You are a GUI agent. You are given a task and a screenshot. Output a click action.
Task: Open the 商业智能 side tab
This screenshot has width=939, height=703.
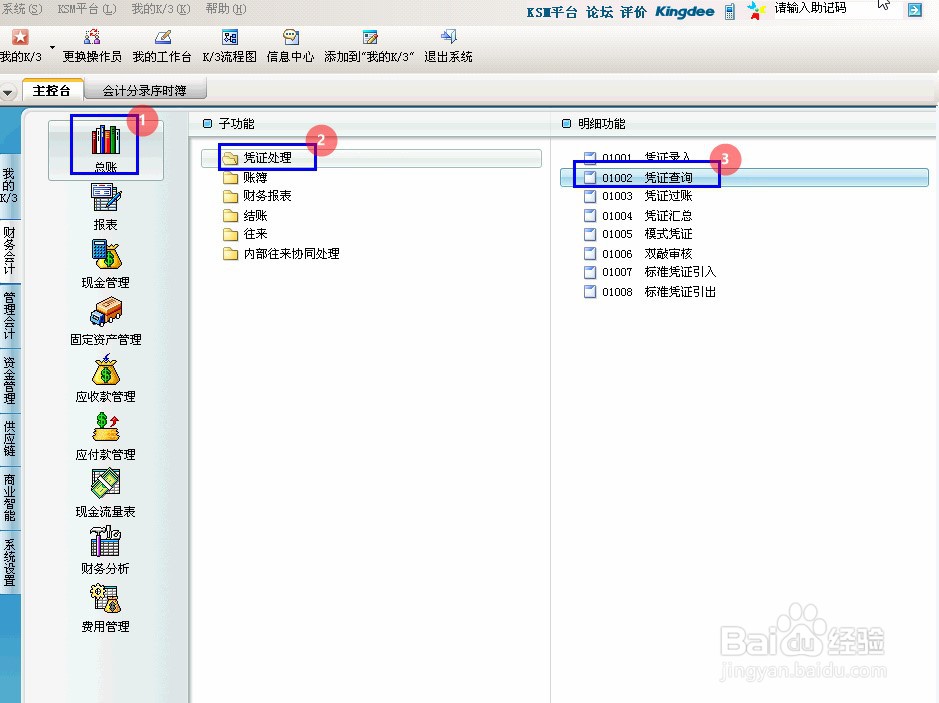pos(10,498)
